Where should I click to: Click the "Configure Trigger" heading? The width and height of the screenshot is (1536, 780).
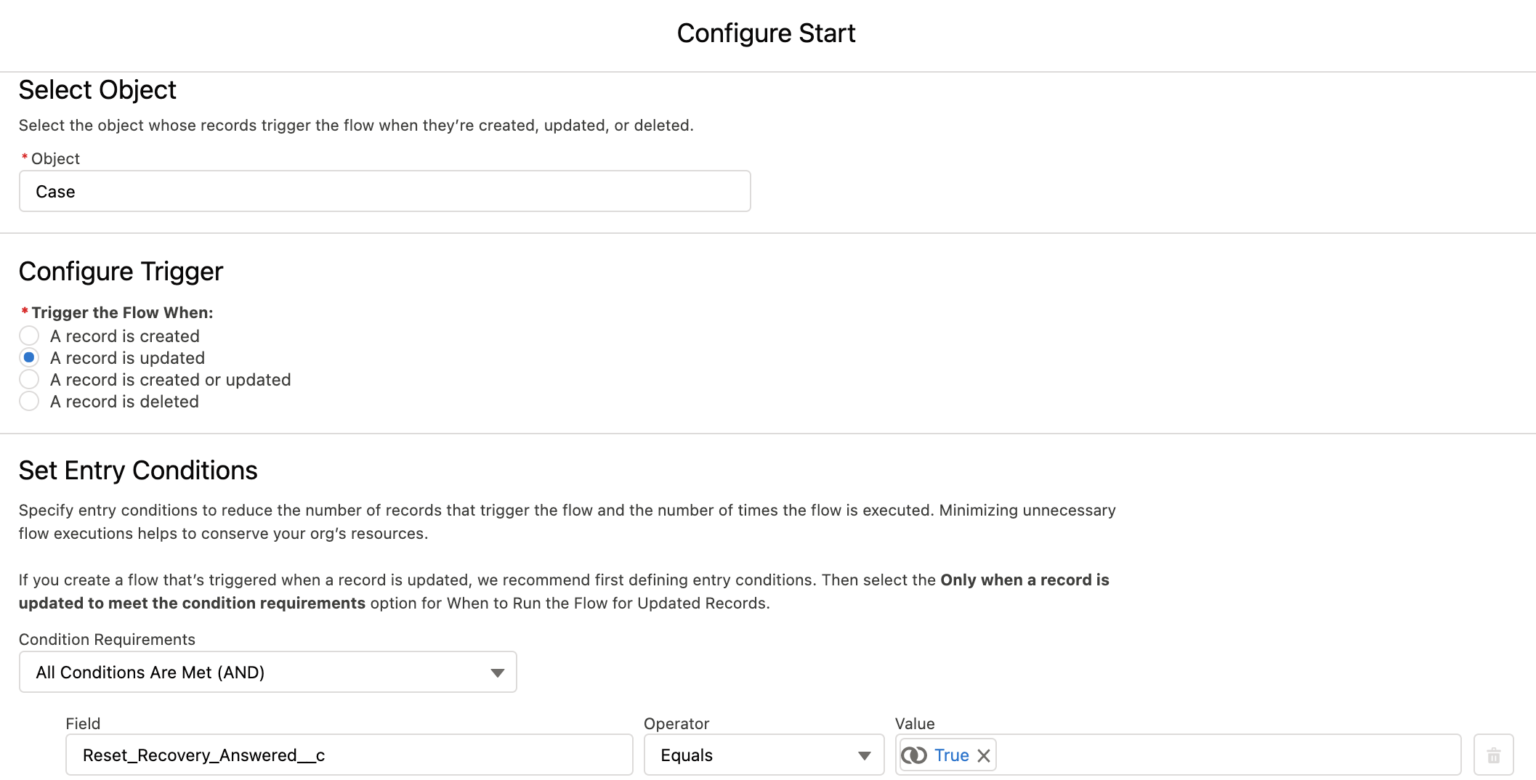(120, 271)
